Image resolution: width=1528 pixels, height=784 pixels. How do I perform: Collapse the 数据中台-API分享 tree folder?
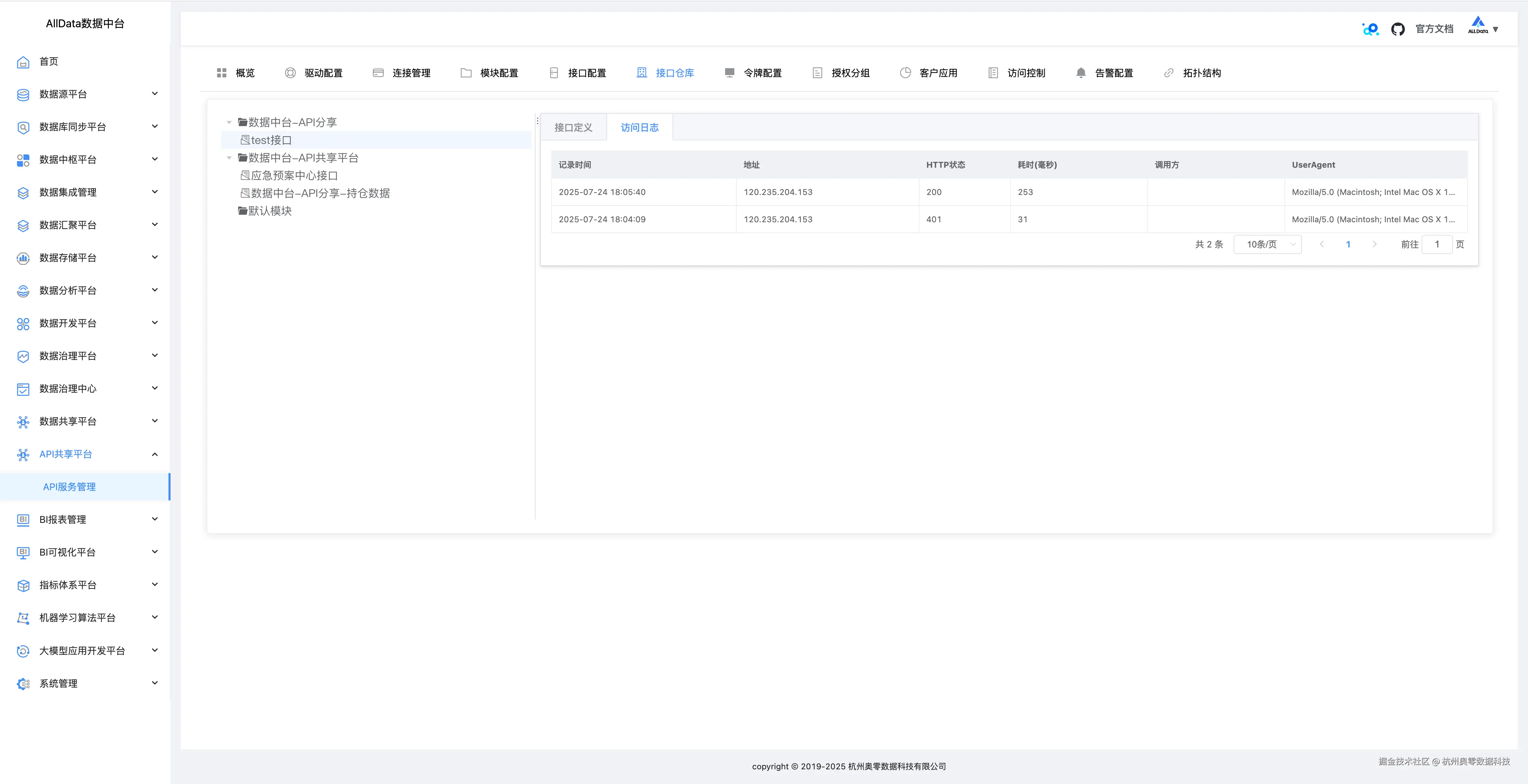pos(229,122)
